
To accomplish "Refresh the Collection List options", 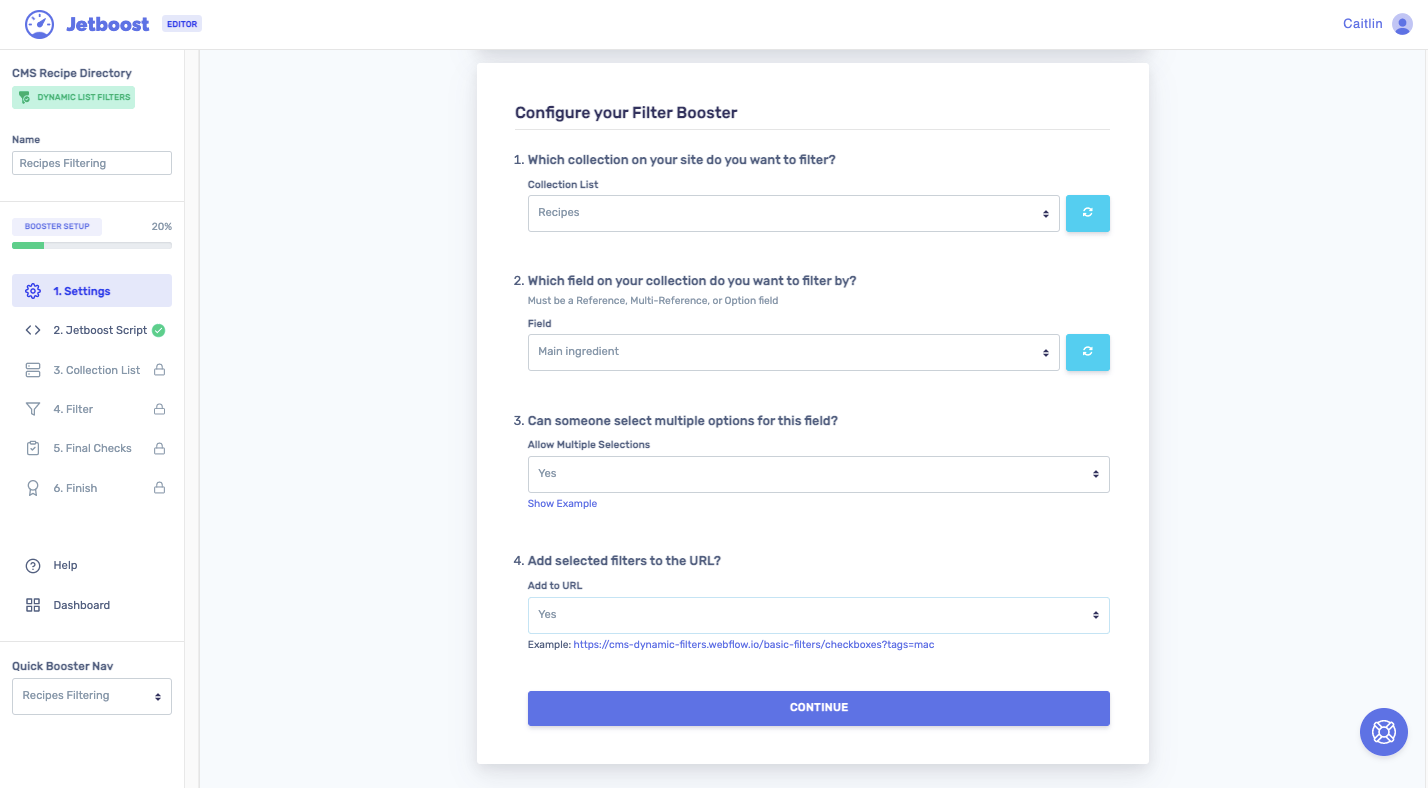I will [1088, 213].
